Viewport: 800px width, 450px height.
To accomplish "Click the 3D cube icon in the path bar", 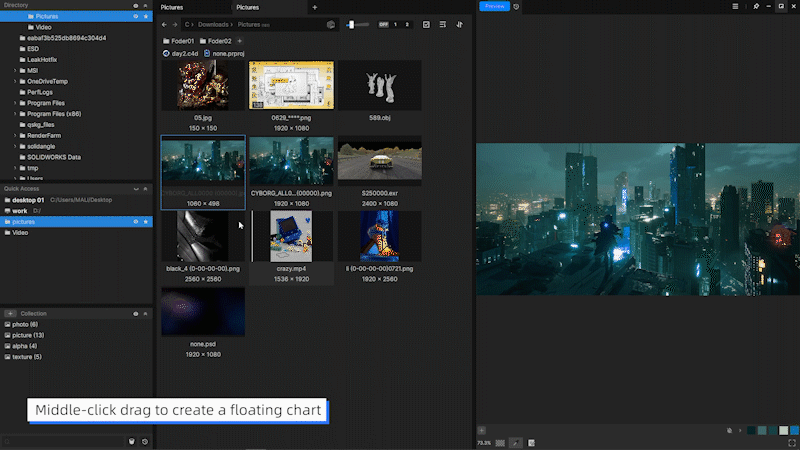I will point(331,24).
